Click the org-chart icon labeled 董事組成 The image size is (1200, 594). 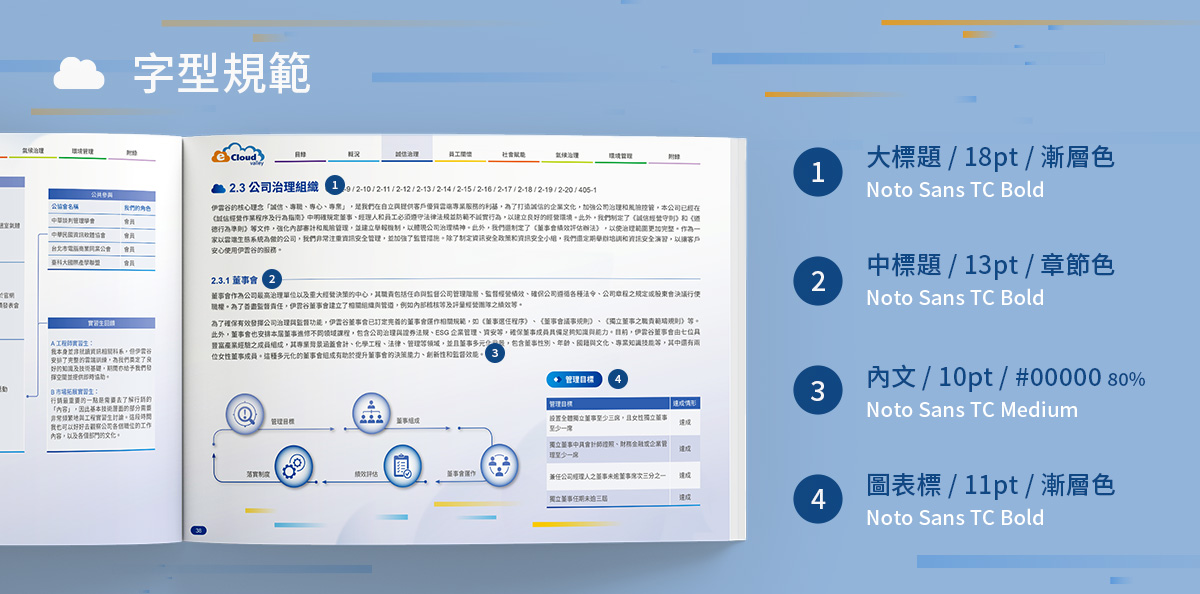tap(371, 411)
